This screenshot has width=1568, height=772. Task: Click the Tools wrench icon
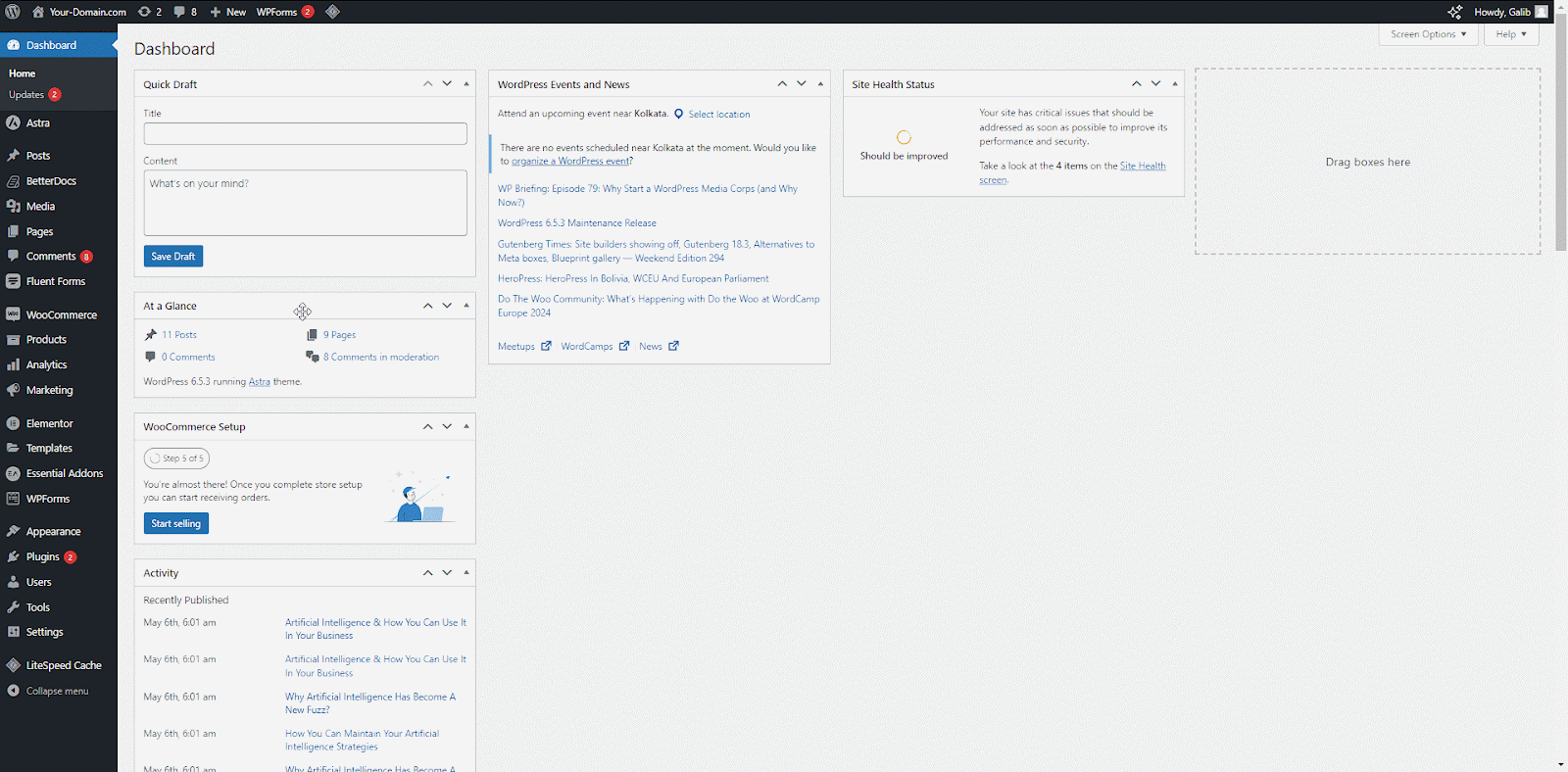[x=13, y=607]
